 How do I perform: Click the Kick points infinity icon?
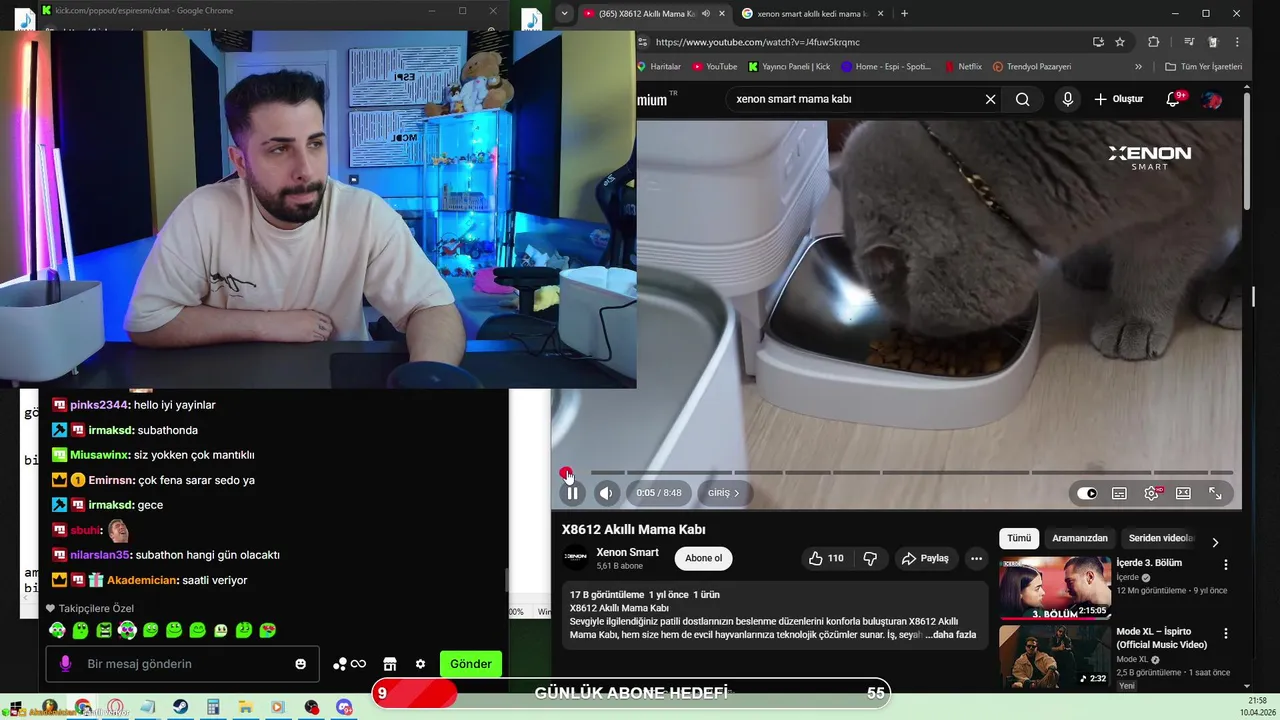point(358,664)
